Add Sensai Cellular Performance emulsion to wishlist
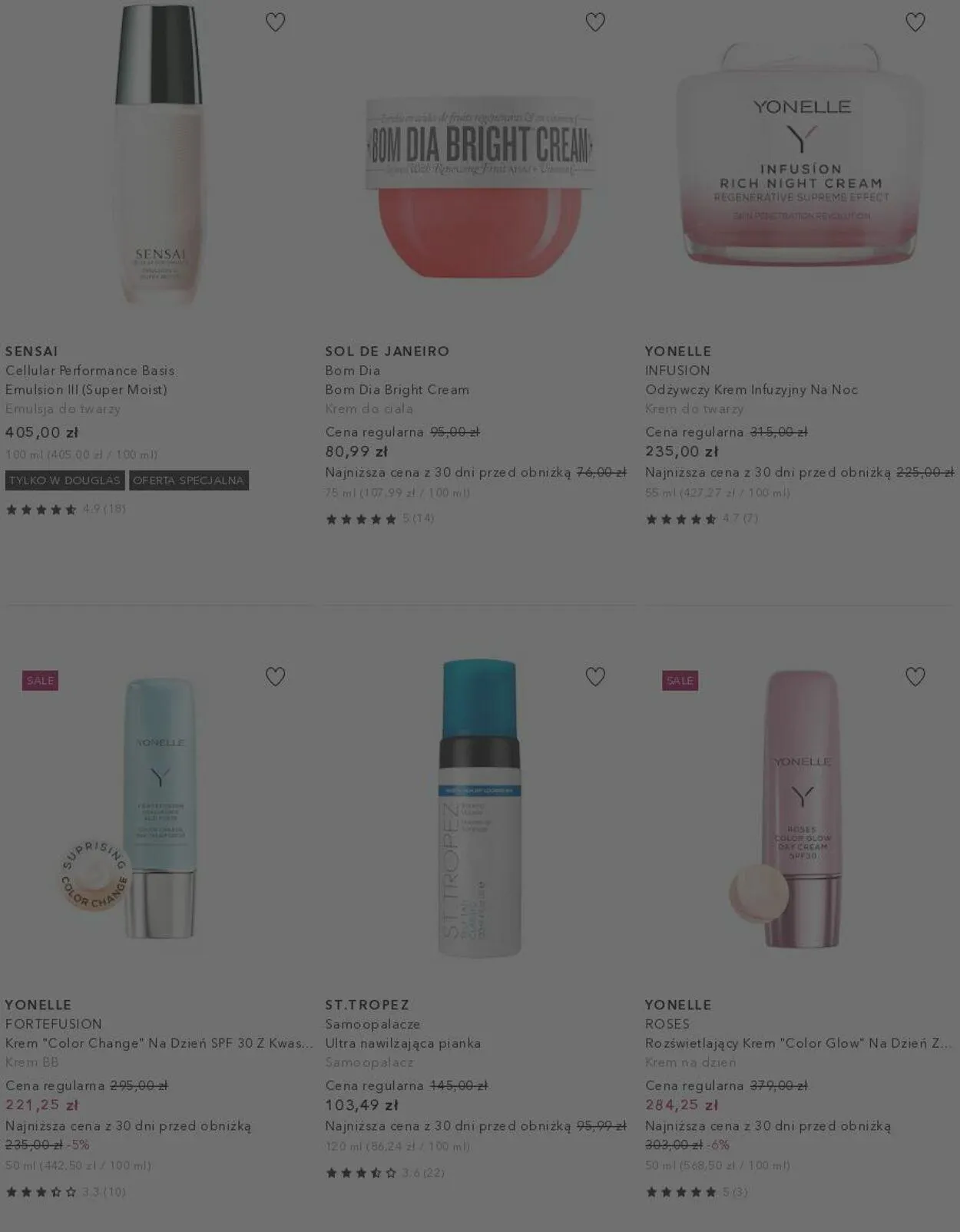The image size is (960, 1232). click(275, 22)
